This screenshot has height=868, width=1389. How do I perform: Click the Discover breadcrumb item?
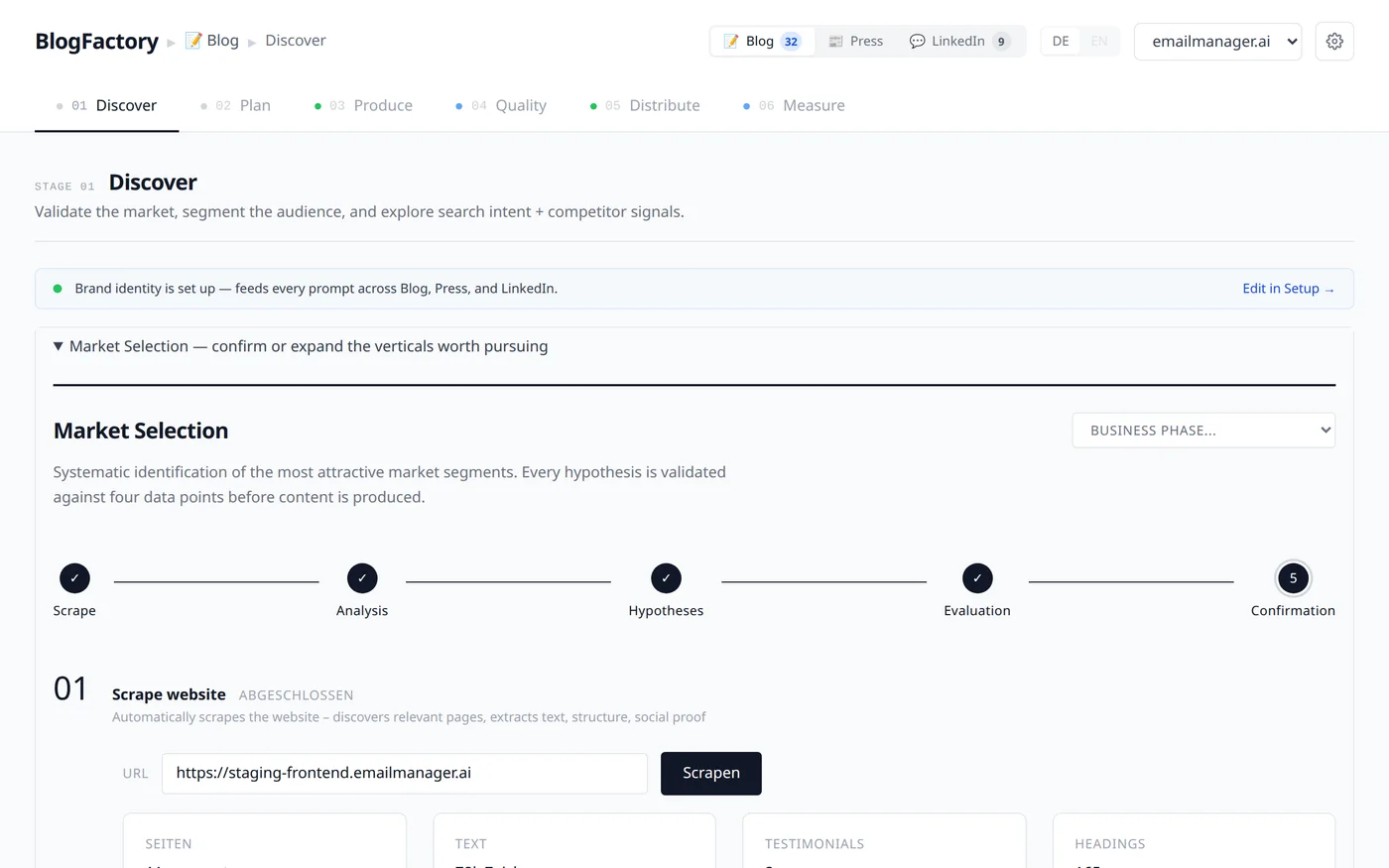pyautogui.click(x=296, y=41)
